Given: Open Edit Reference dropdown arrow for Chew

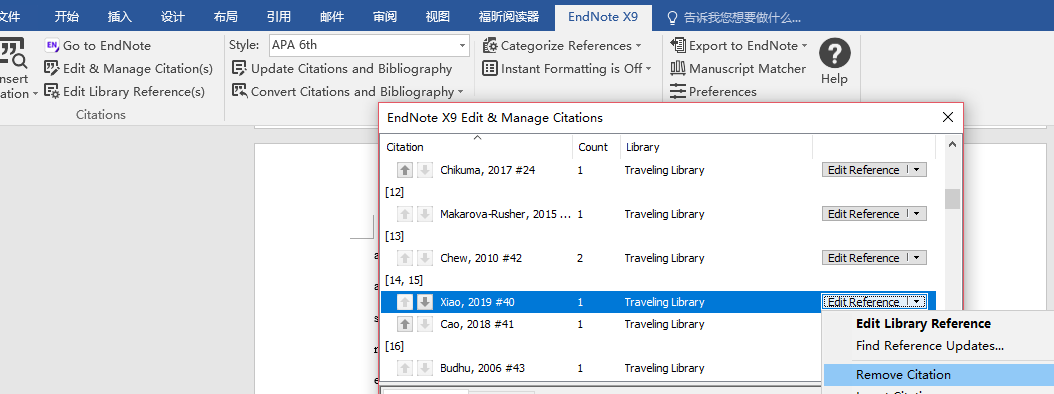Looking at the screenshot, I should click(x=916, y=258).
